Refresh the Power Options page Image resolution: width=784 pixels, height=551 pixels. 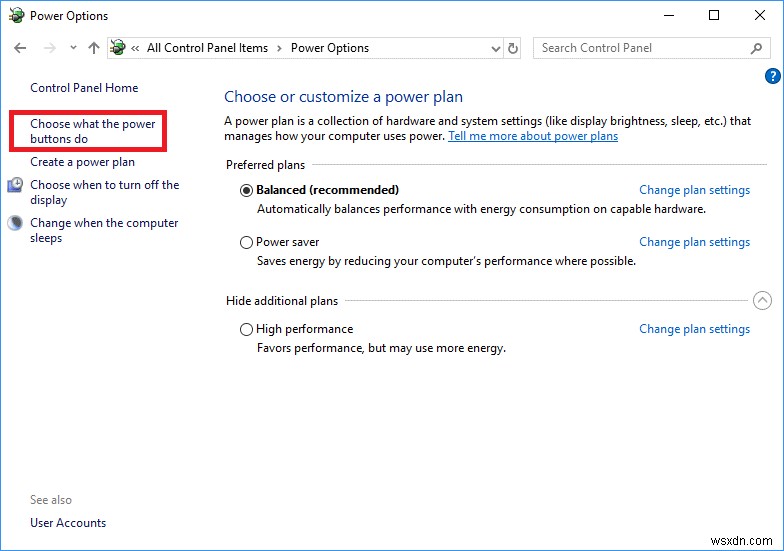pyautogui.click(x=512, y=48)
